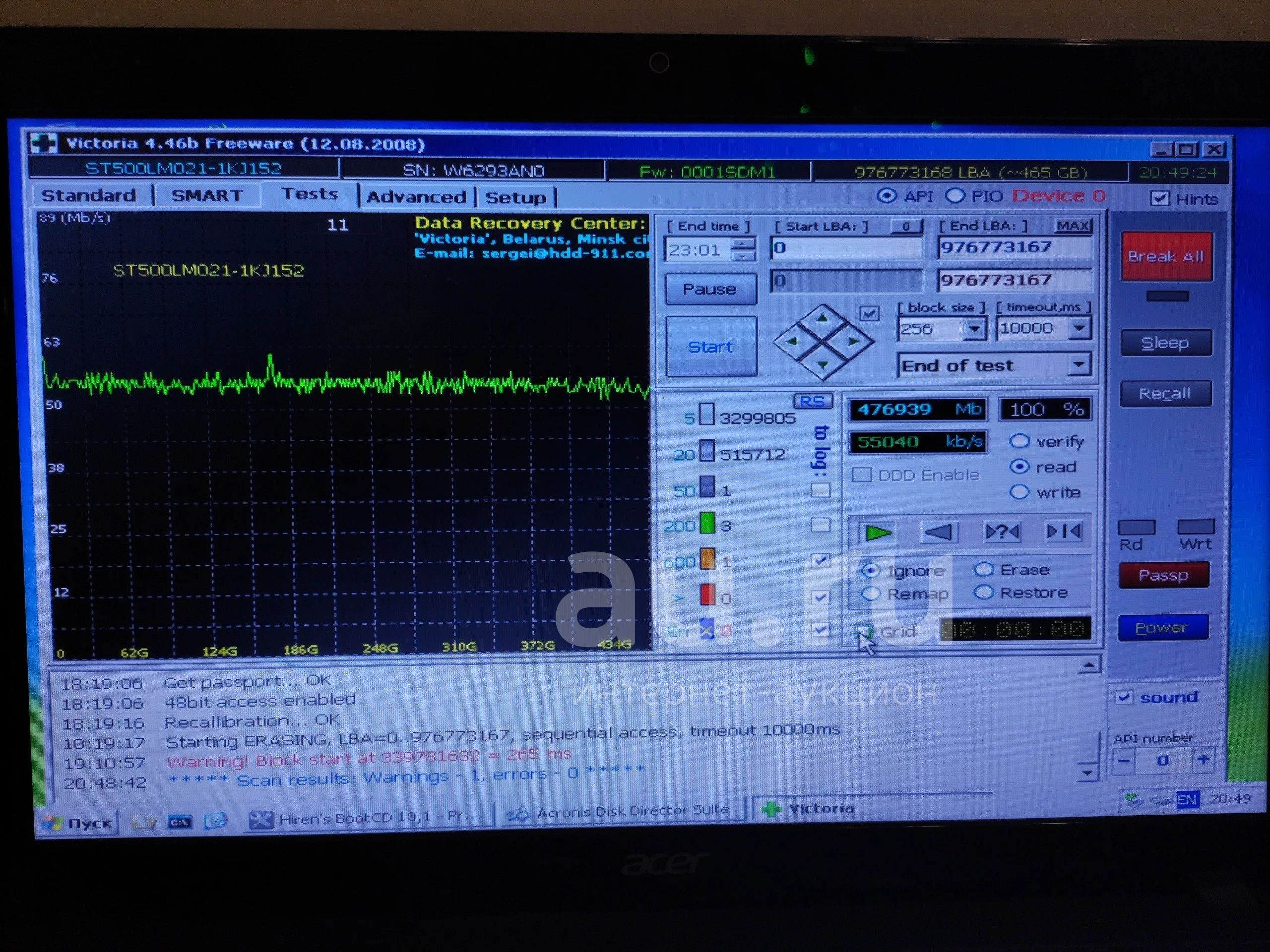Click the Start scan button
1270x952 pixels.
click(x=711, y=347)
